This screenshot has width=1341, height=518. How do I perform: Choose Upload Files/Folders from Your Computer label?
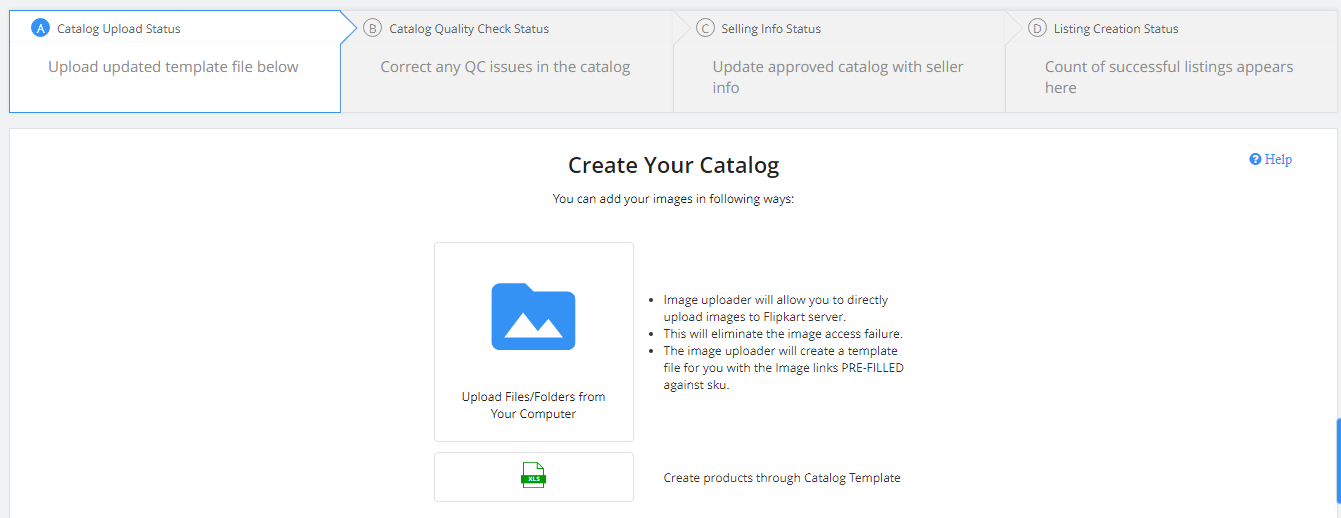click(x=533, y=405)
